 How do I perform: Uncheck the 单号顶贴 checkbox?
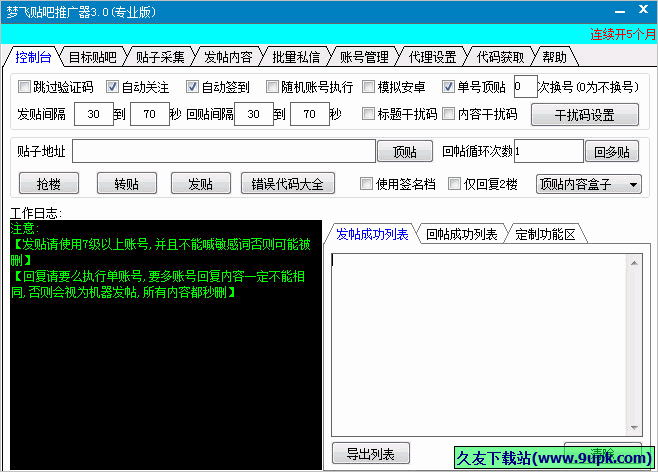click(x=448, y=87)
